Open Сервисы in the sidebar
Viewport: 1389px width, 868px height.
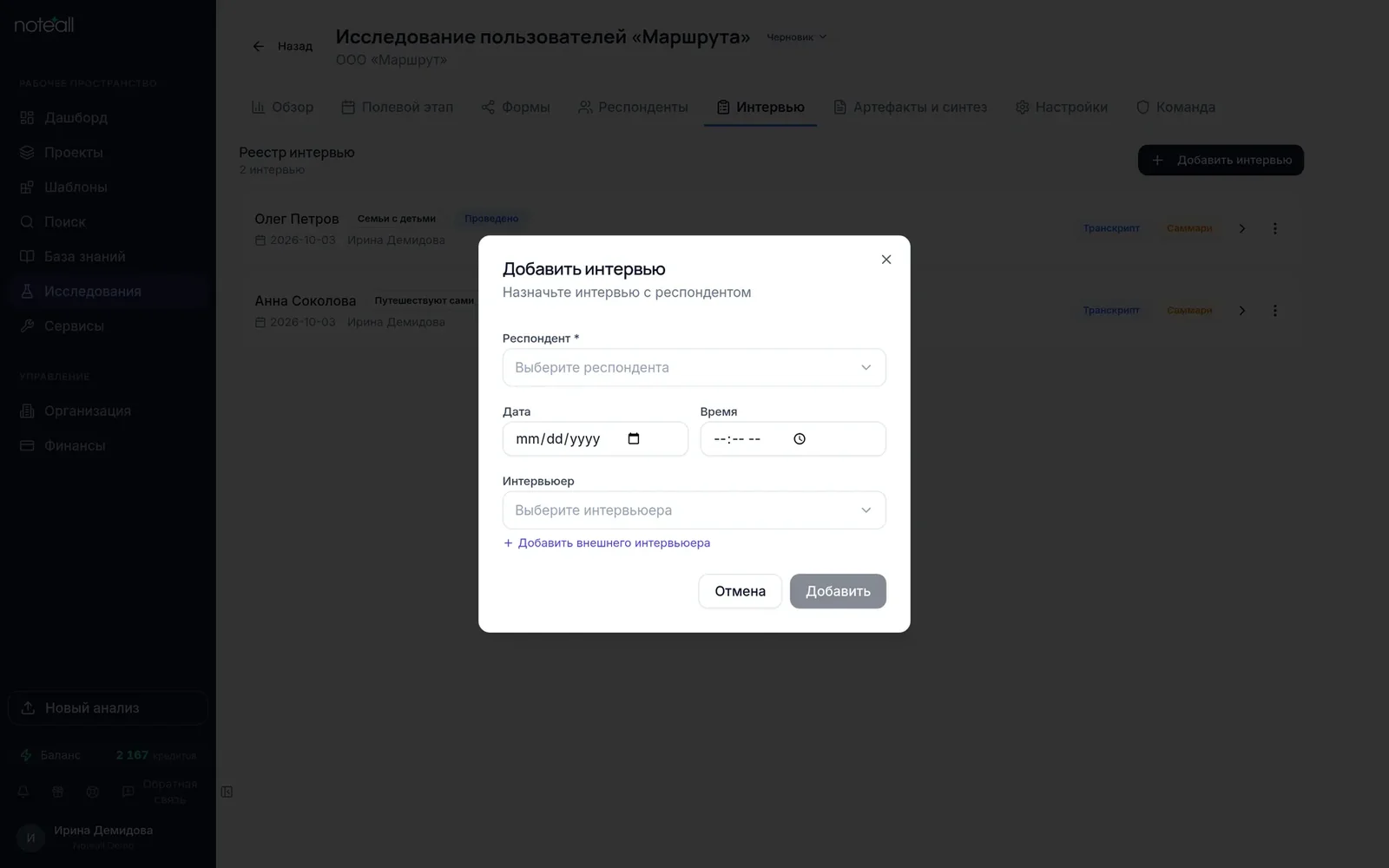108,326
